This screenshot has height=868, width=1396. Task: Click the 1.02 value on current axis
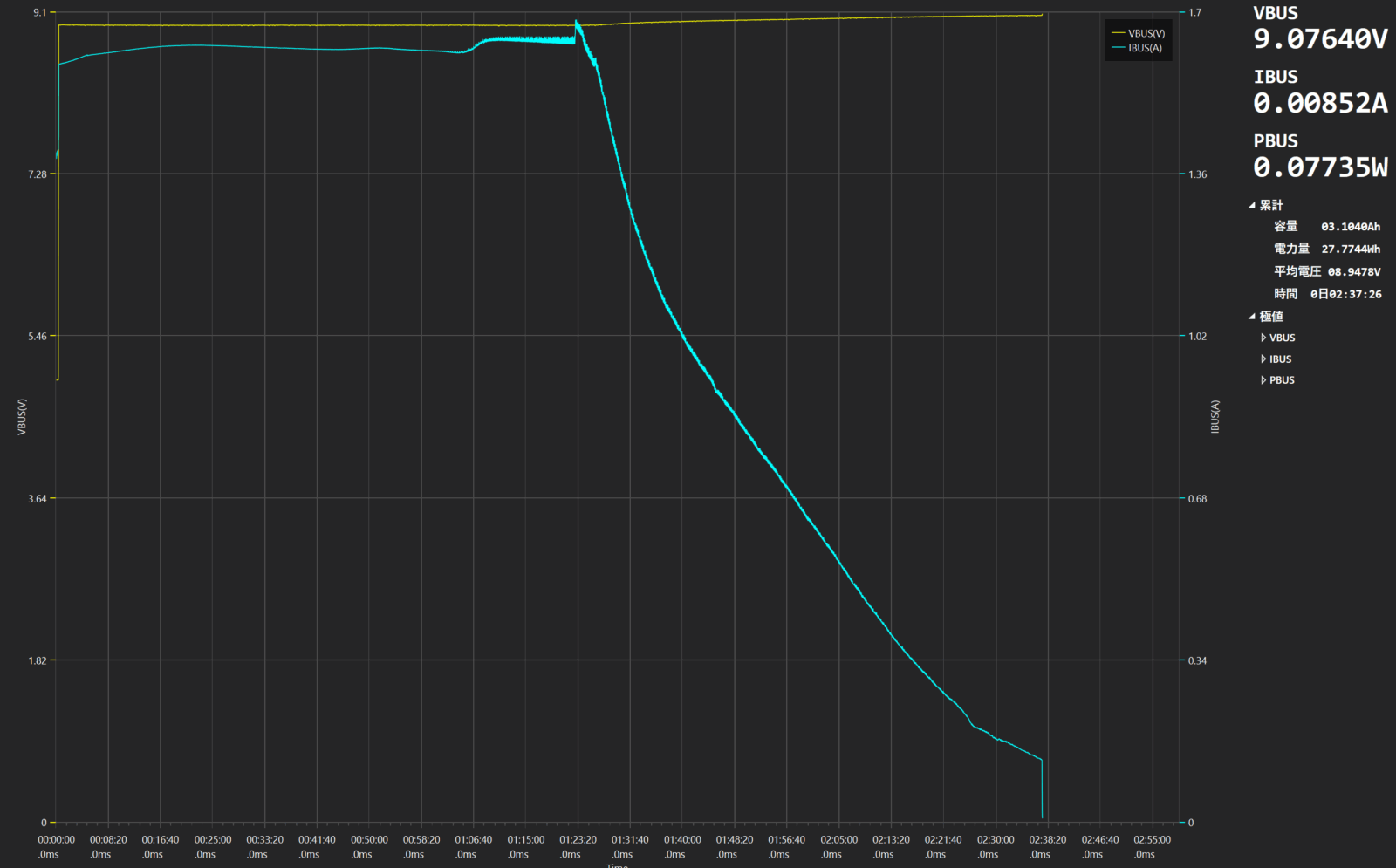point(1198,337)
